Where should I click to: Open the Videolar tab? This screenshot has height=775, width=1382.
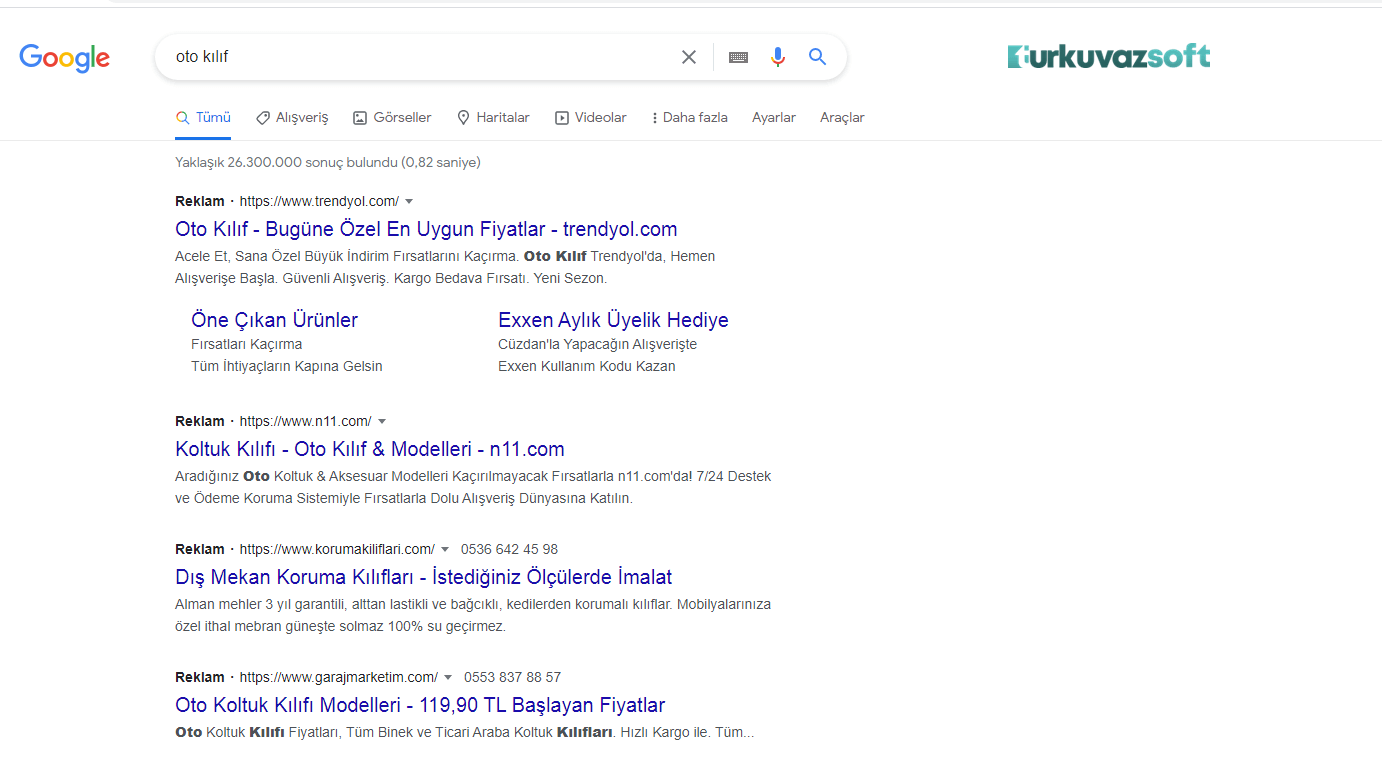(x=591, y=117)
